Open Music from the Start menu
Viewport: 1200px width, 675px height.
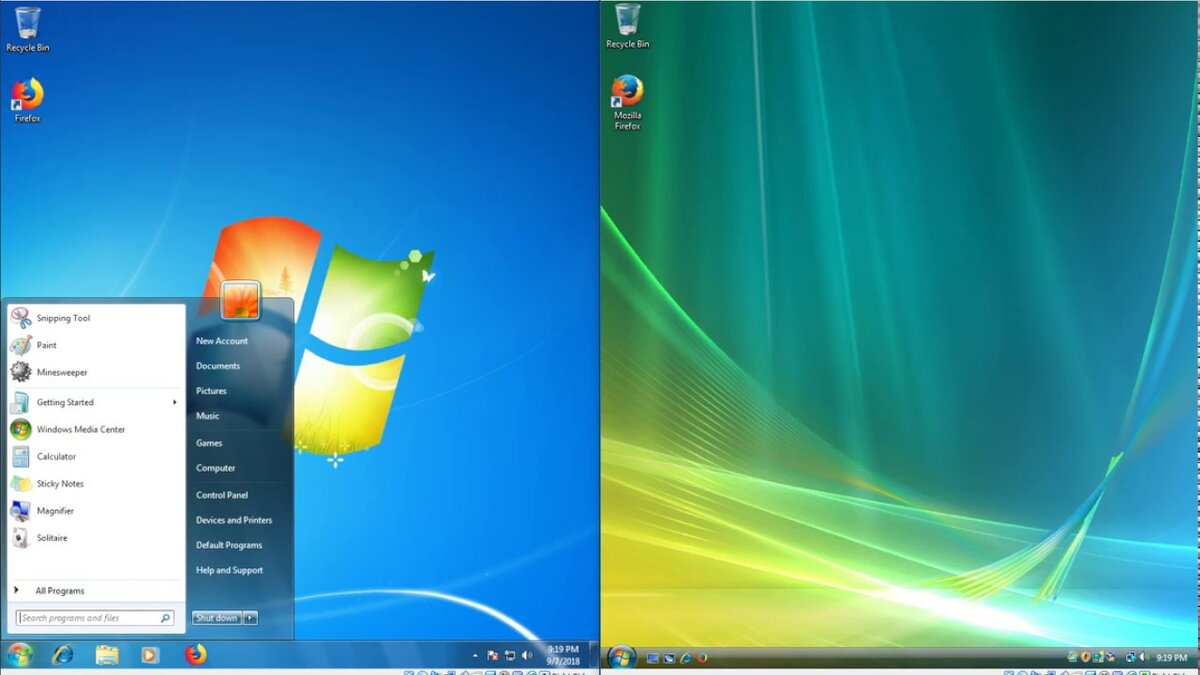coord(208,416)
